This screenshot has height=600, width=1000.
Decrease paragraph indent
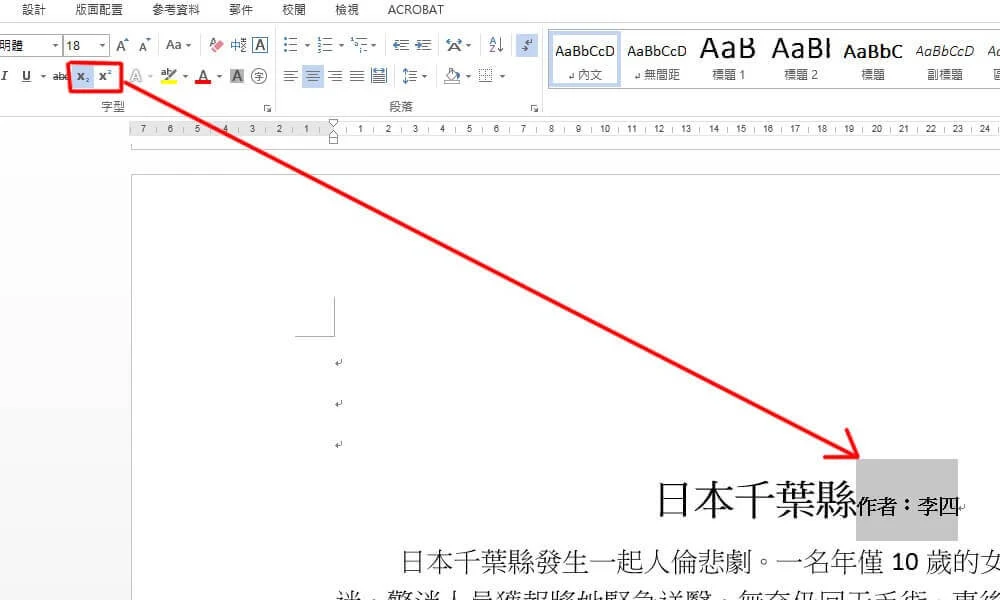[x=401, y=45]
